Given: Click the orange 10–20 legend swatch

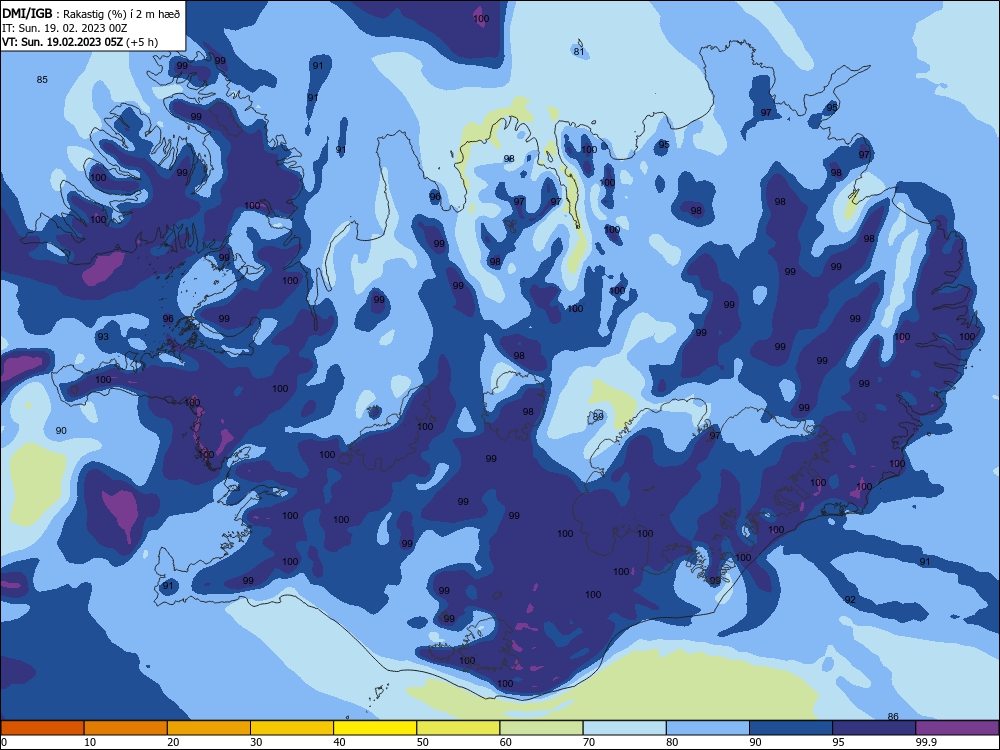Looking at the screenshot, I should pyautogui.click(x=126, y=728).
